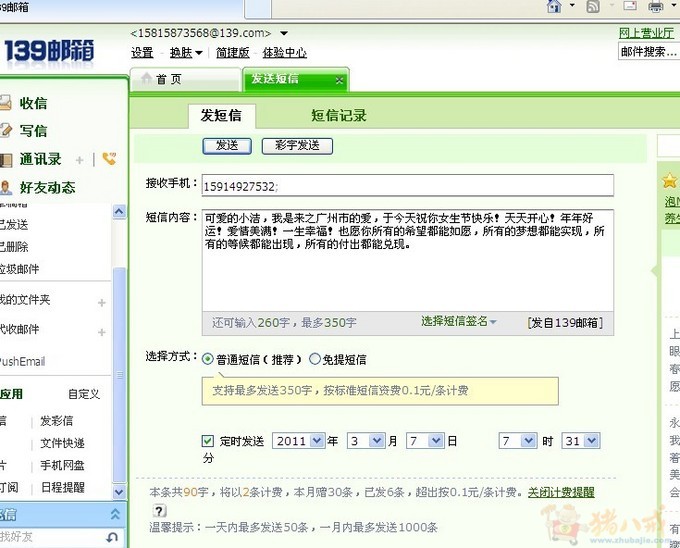Image resolution: width=680 pixels, height=548 pixels.
Task: Open 日程提醒 application link
Action: 62,487
